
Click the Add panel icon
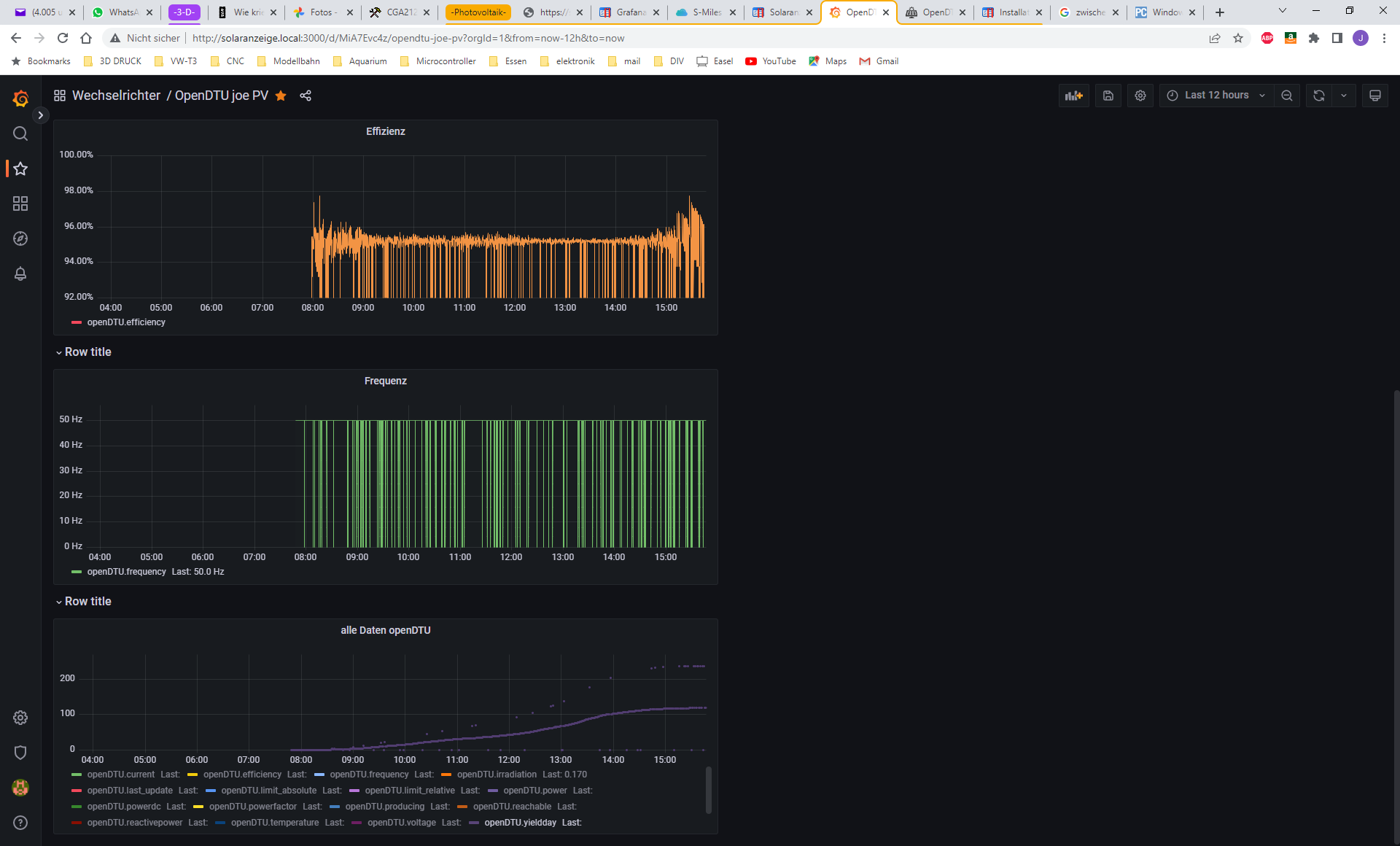(x=1073, y=96)
